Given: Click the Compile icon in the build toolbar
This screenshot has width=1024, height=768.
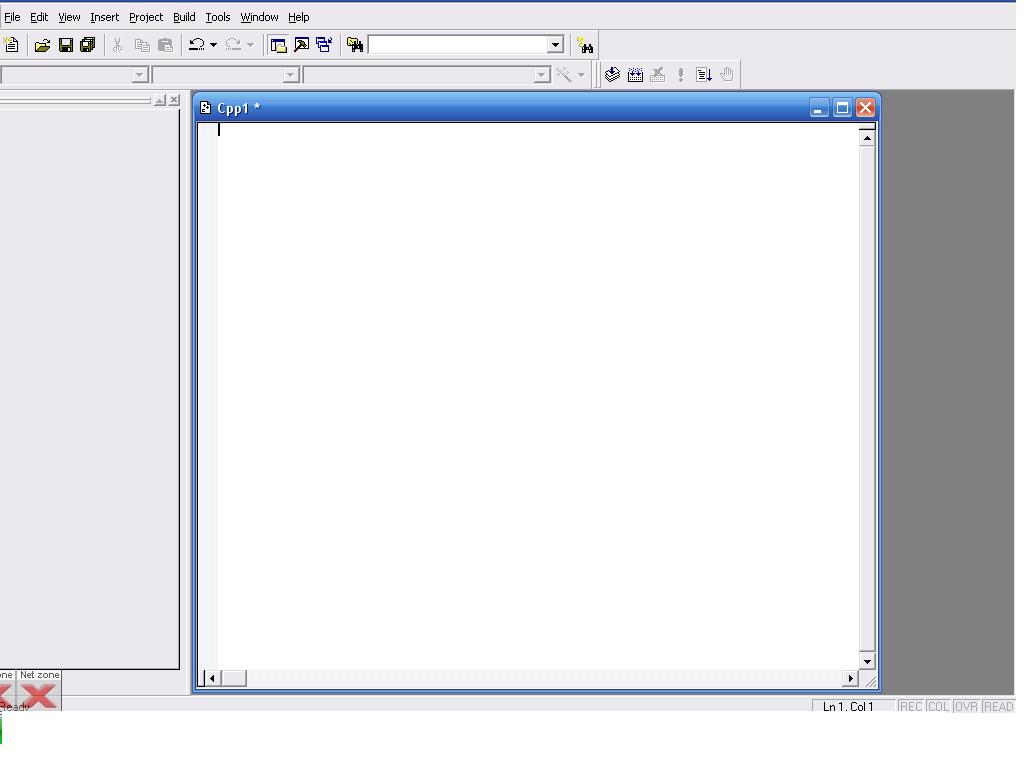Looking at the screenshot, I should coord(612,74).
